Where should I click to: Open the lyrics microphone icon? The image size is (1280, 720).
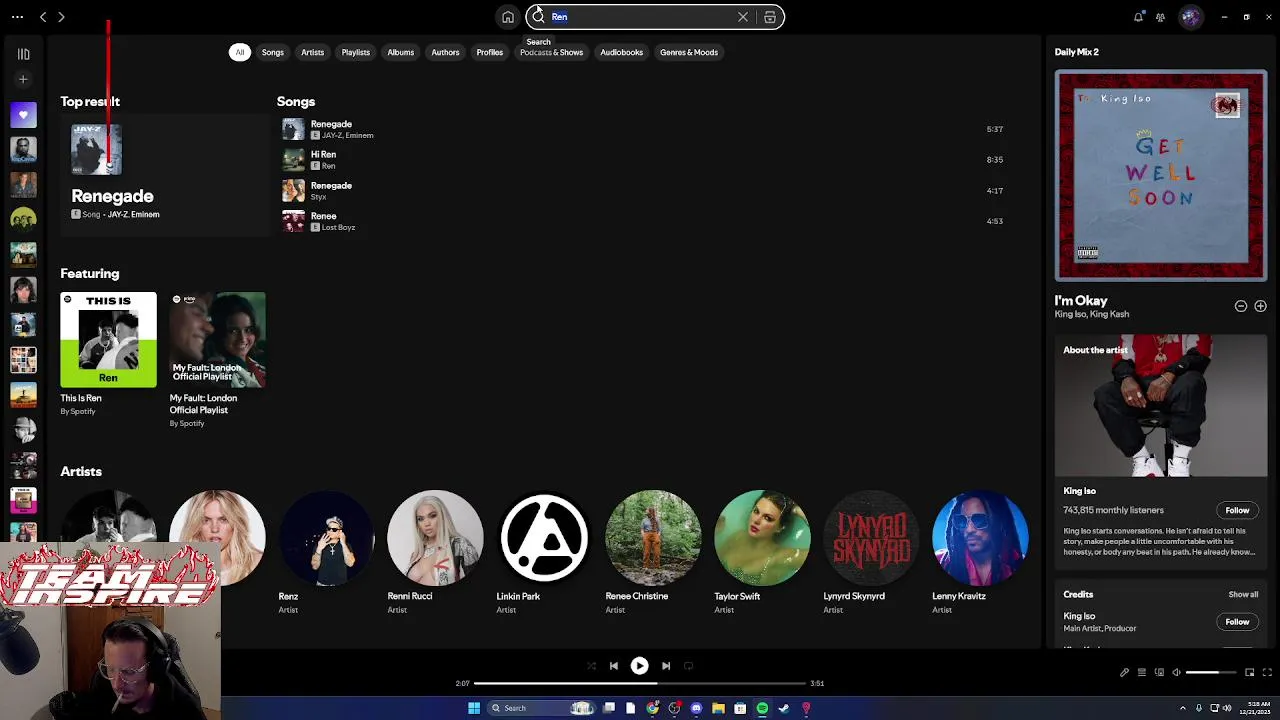[x=1124, y=673]
